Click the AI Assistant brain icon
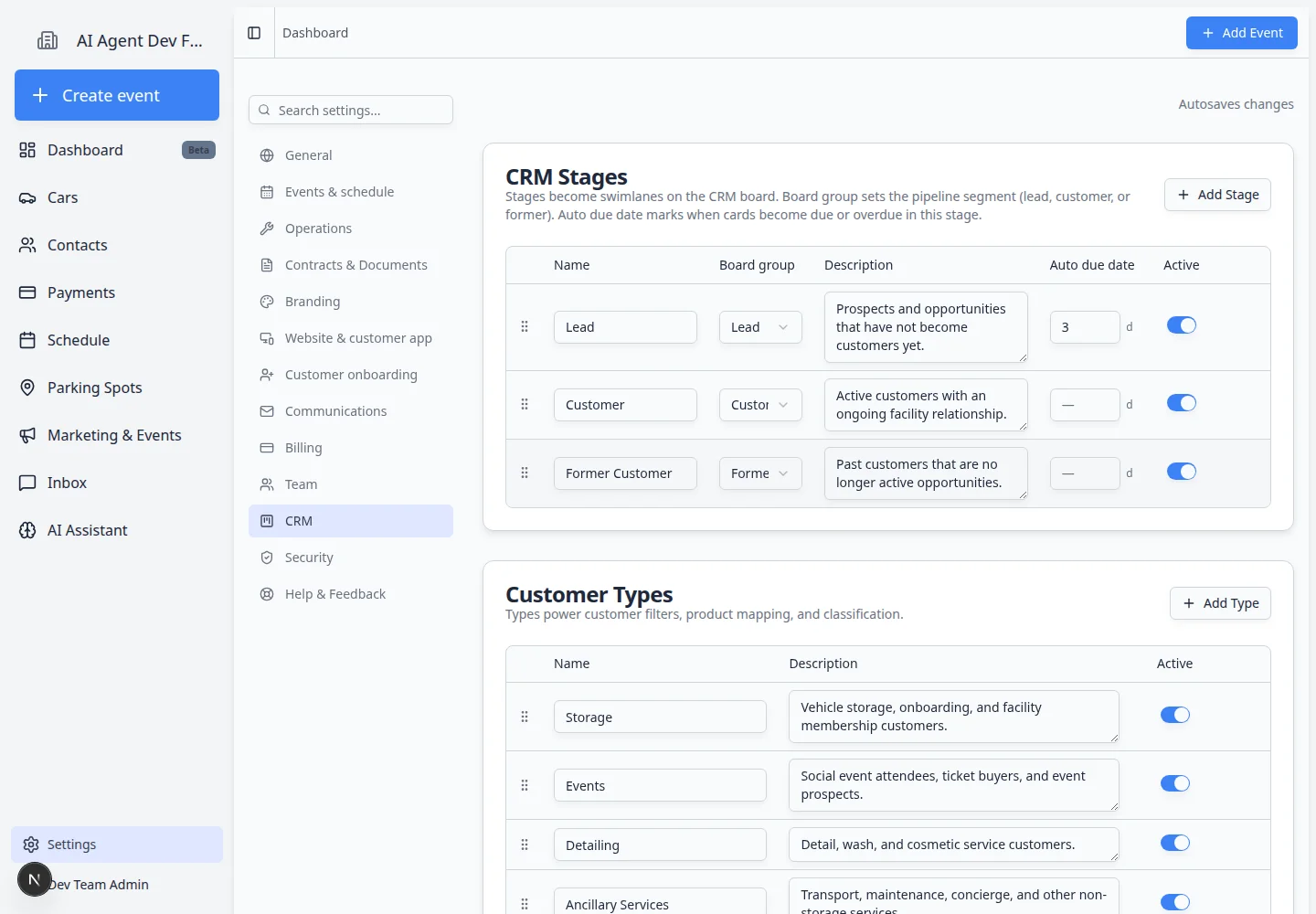Image resolution: width=1316 pixels, height=914 pixels. 27,530
